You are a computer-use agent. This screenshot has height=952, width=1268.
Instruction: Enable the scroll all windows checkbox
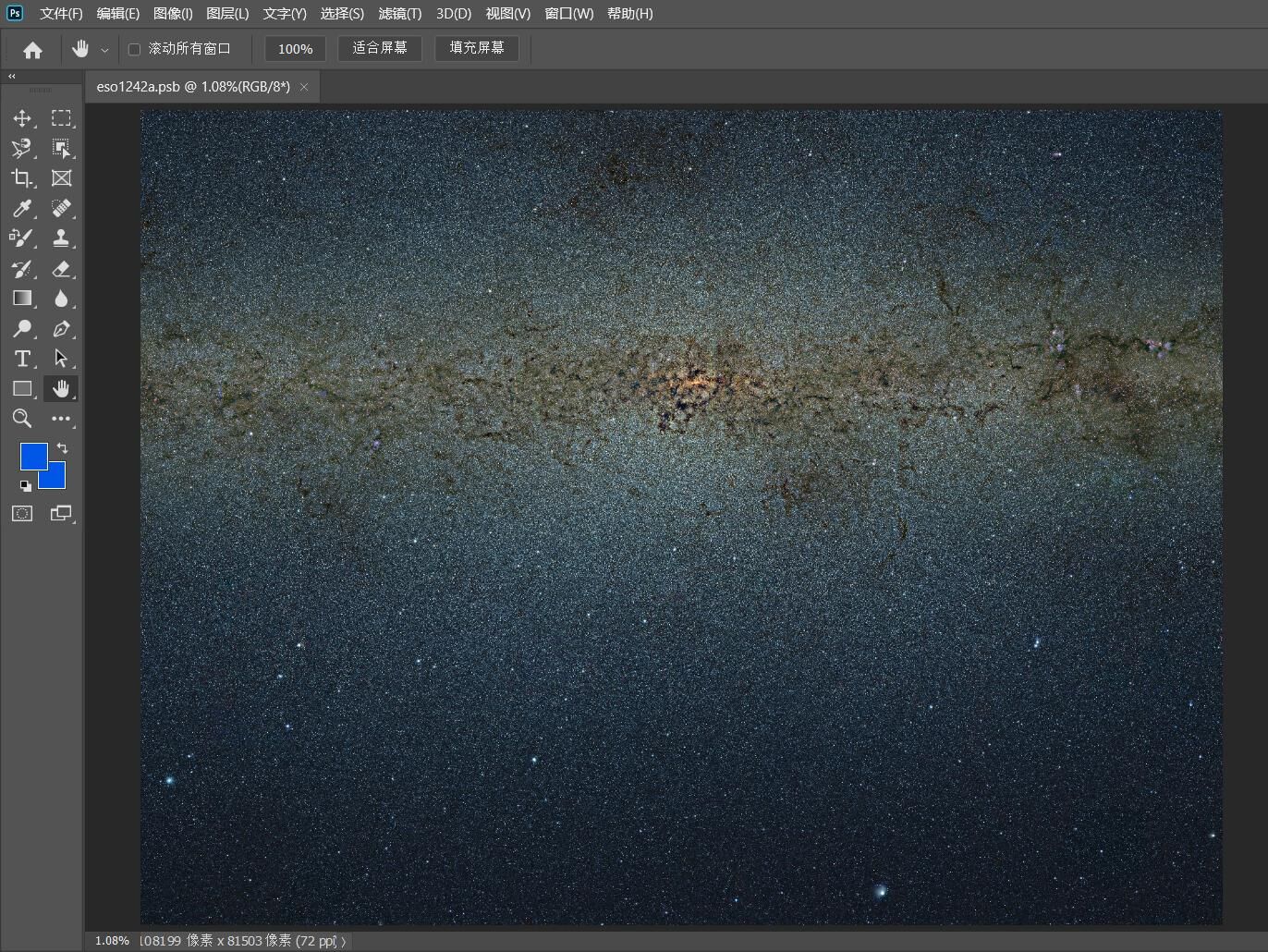click(134, 49)
